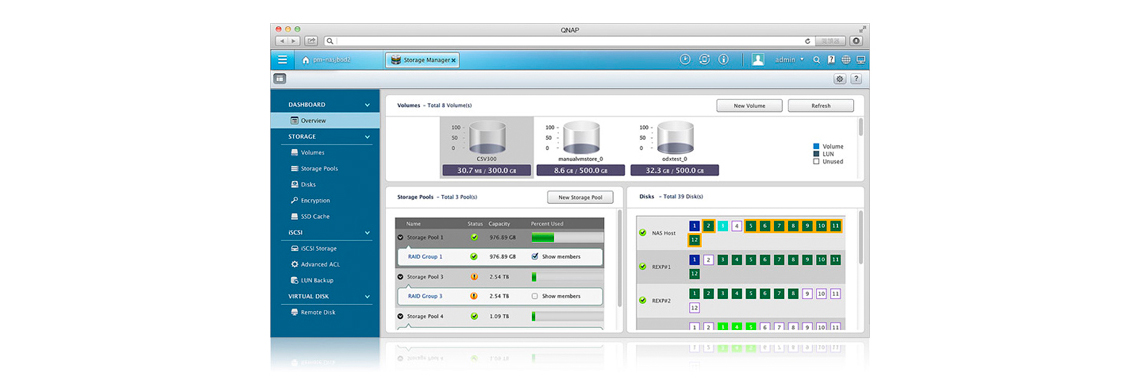Click the admin user avatar icon
The height and width of the screenshot is (380, 1140).
758,60
